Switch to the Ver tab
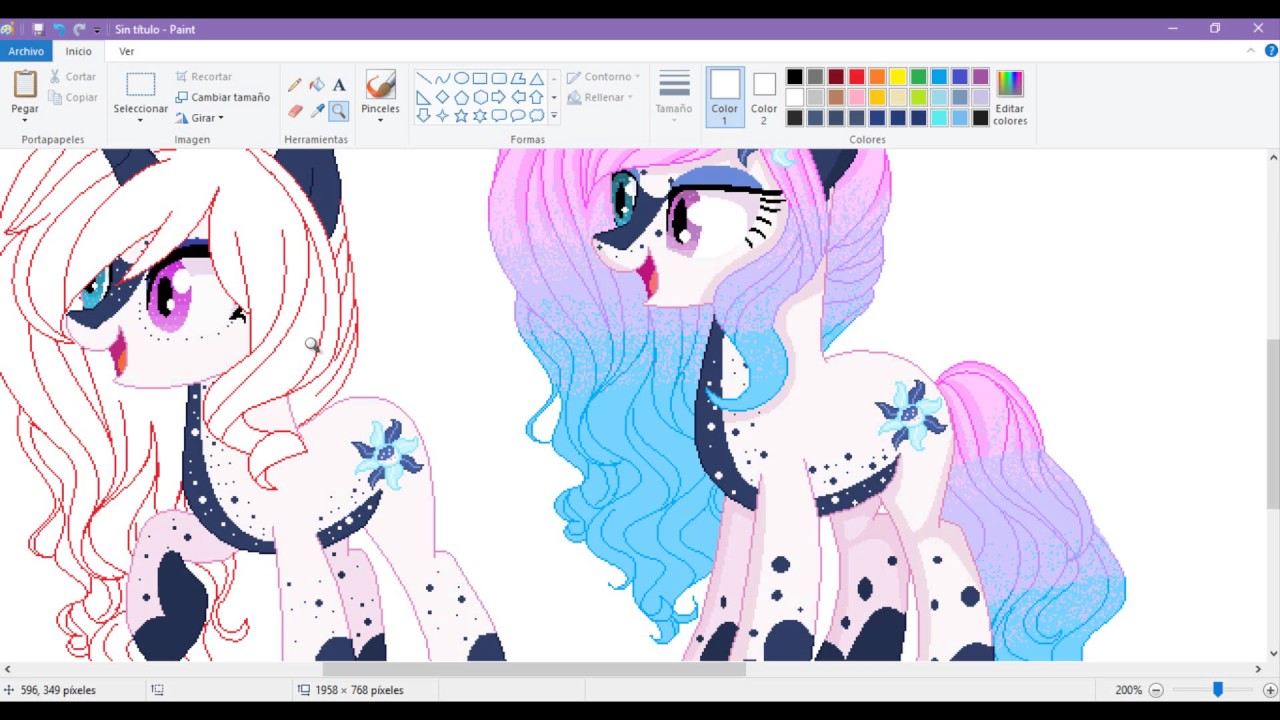 [126, 51]
